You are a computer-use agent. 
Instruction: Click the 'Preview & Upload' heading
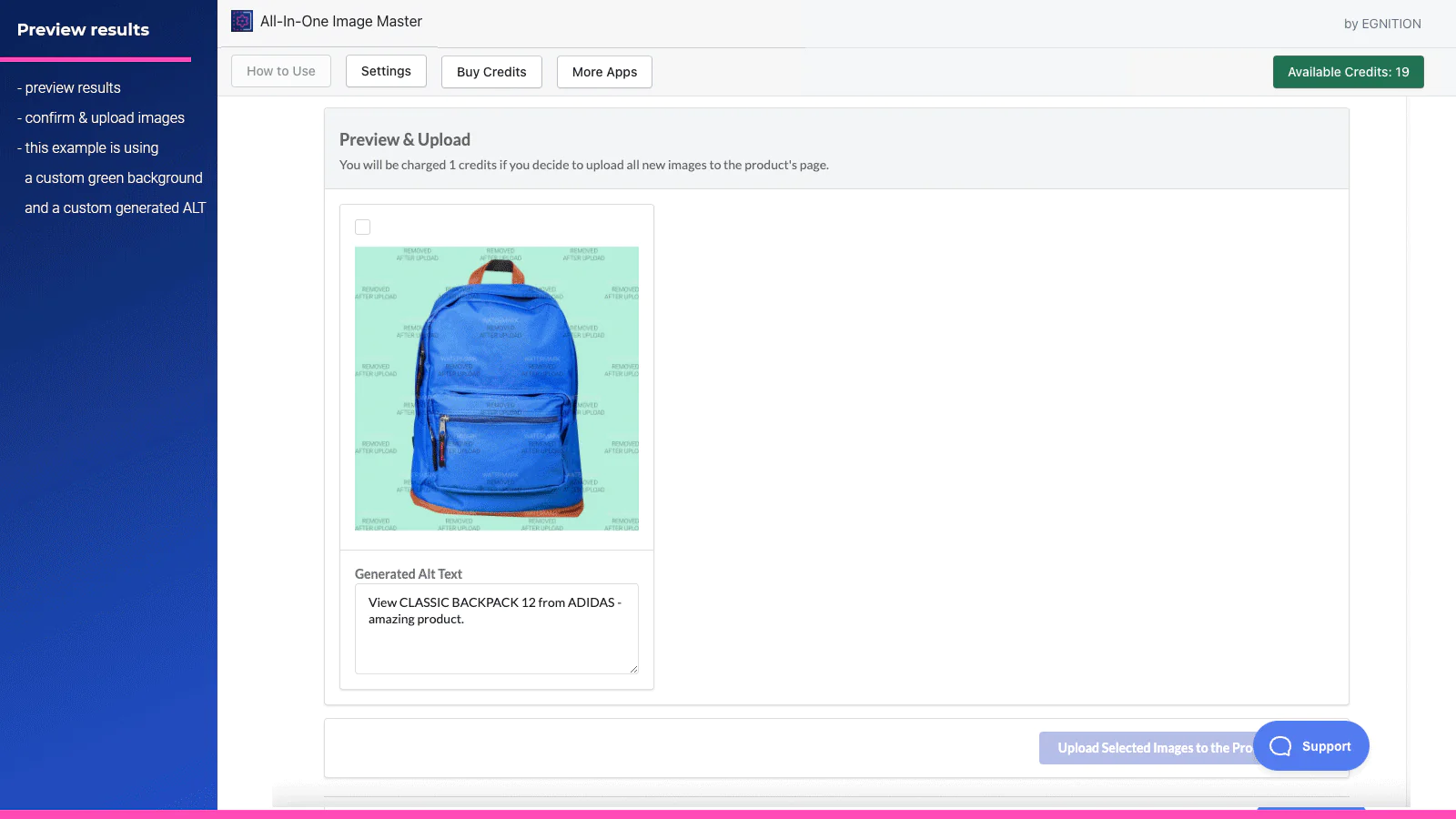(x=405, y=139)
